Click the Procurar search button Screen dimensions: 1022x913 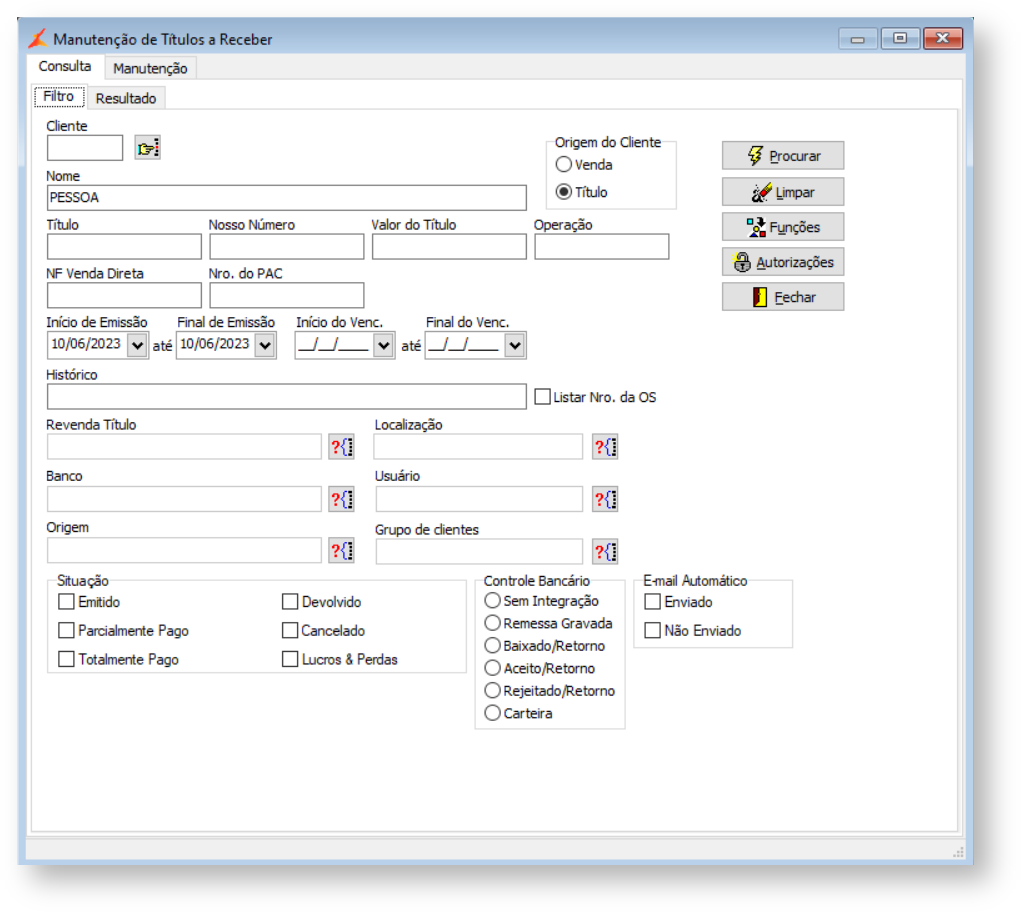pyautogui.click(x=783, y=156)
